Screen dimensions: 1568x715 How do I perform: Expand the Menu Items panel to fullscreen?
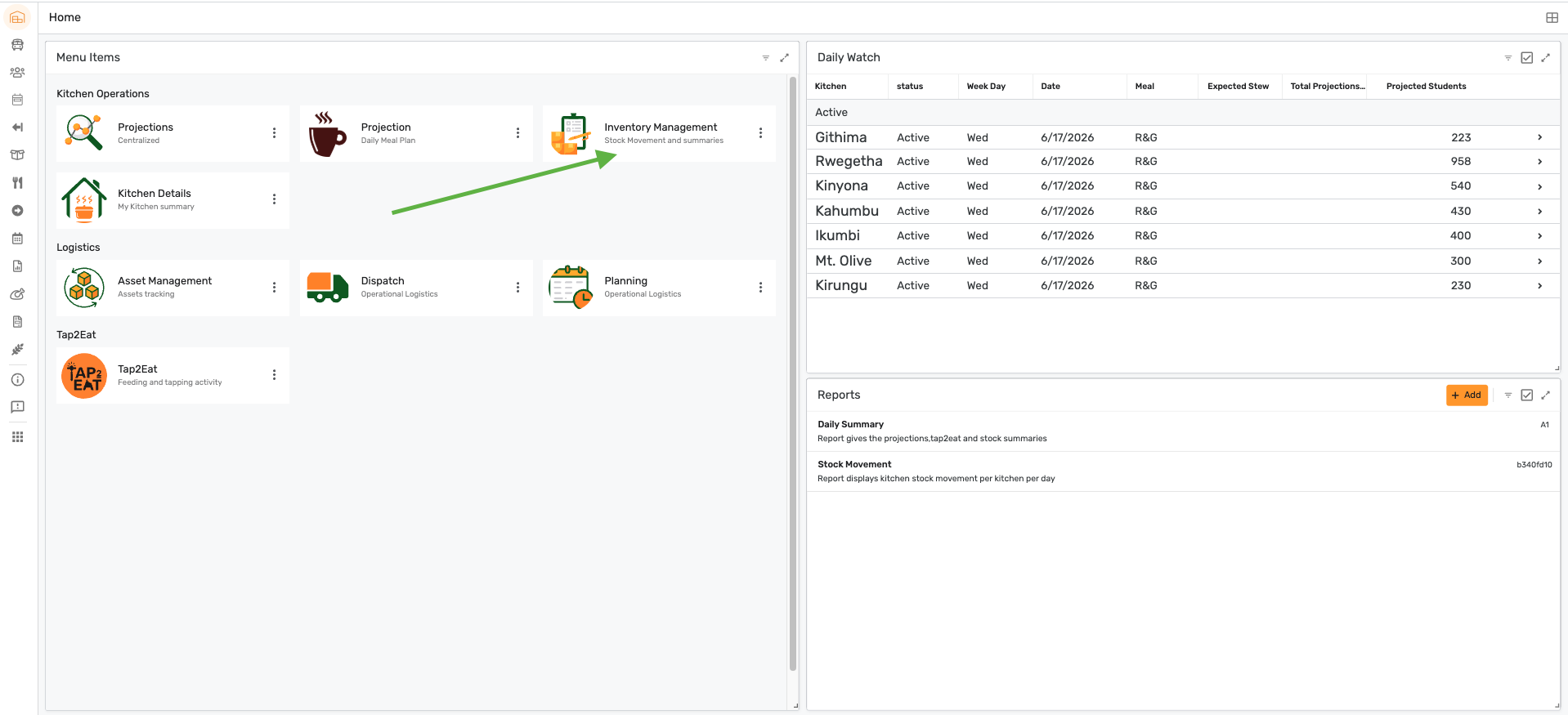click(784, 58)
